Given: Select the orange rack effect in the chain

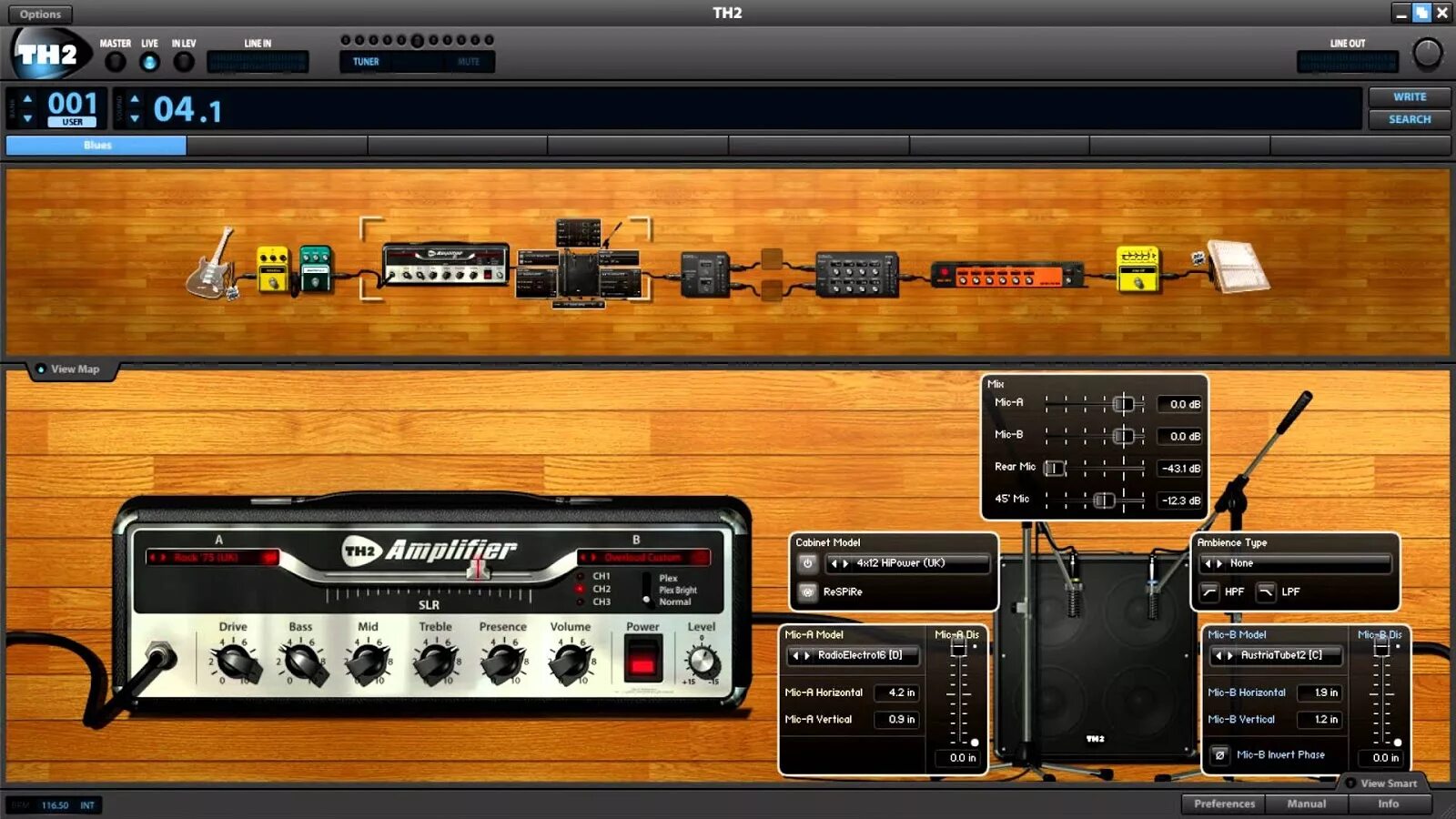Looking at the screenshot, I should [x=1007, y=274].
